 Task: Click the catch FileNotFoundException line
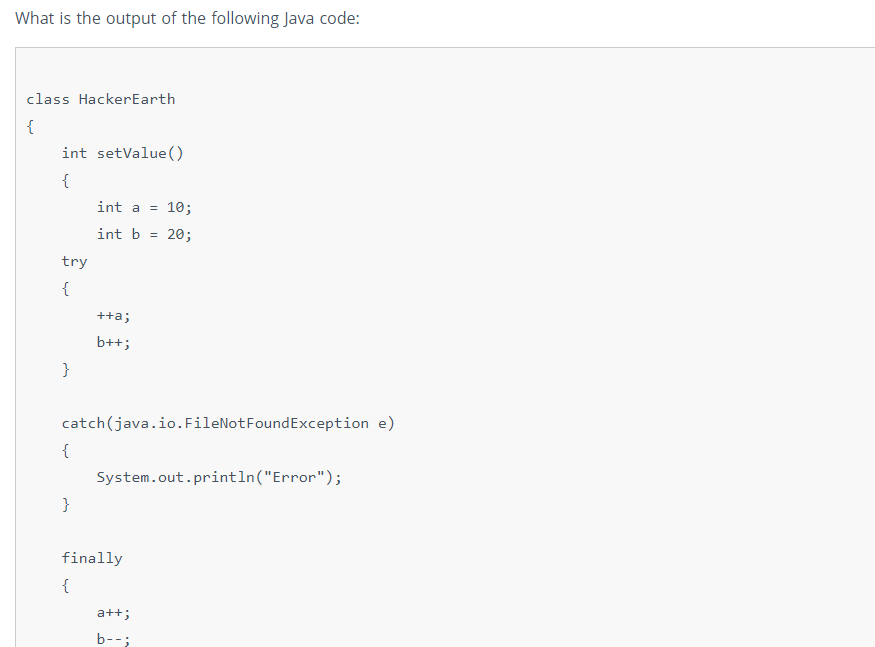tap(228, 424)
